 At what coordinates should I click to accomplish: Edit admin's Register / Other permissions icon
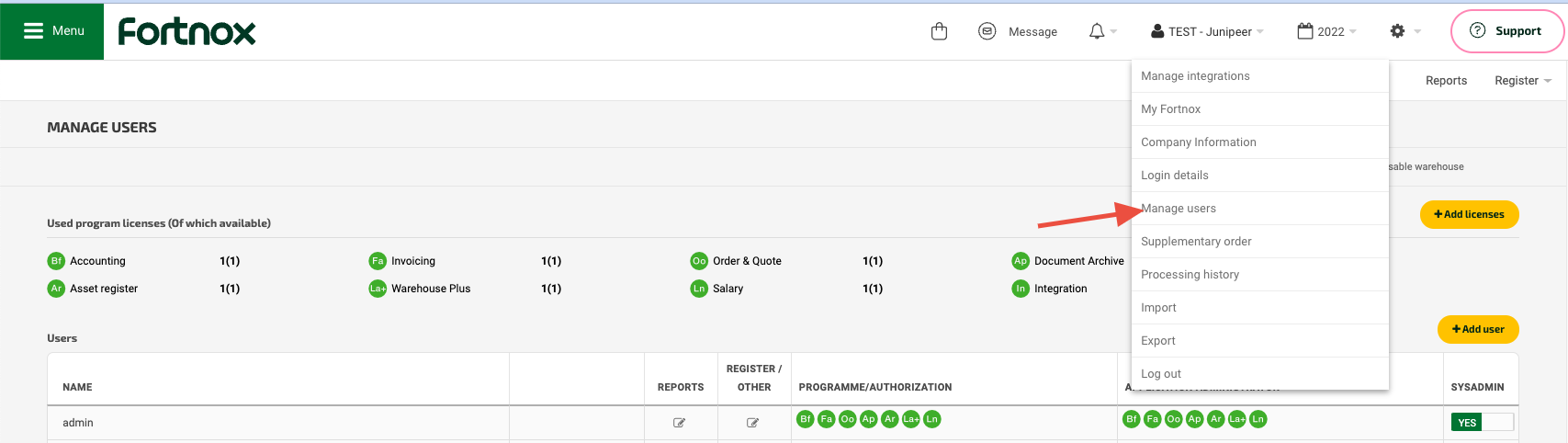753,423
